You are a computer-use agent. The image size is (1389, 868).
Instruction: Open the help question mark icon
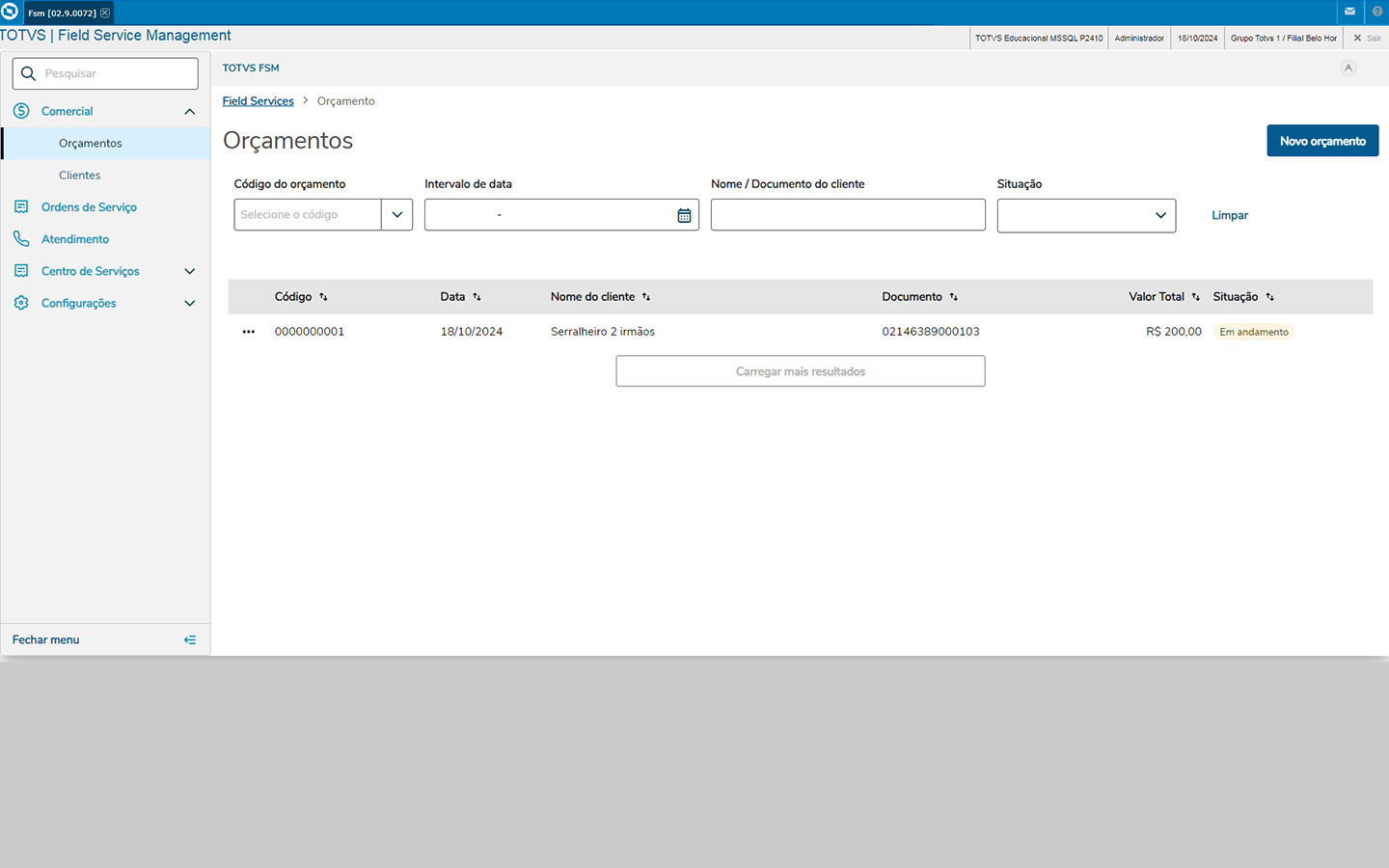(x=1377, y=12)
